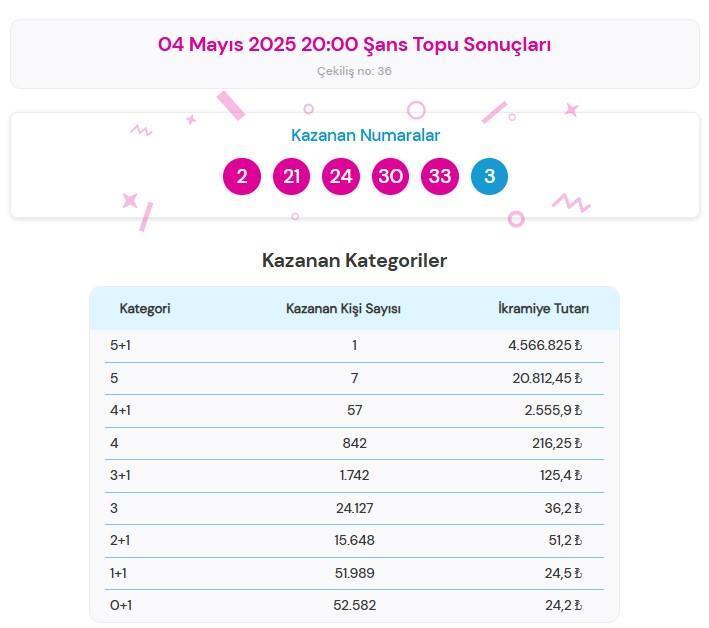Click the blue bonus ball 3
The width and height of the screenshot is (709, 628).
[489, 177]
